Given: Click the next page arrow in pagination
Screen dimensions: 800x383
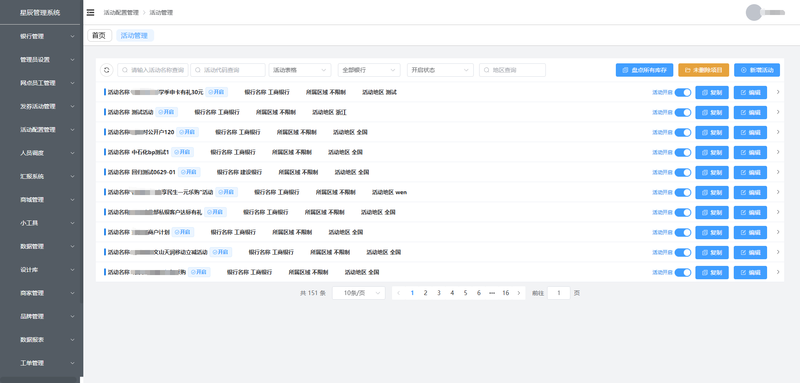Looking at the screenshot, I should (518, 293).
